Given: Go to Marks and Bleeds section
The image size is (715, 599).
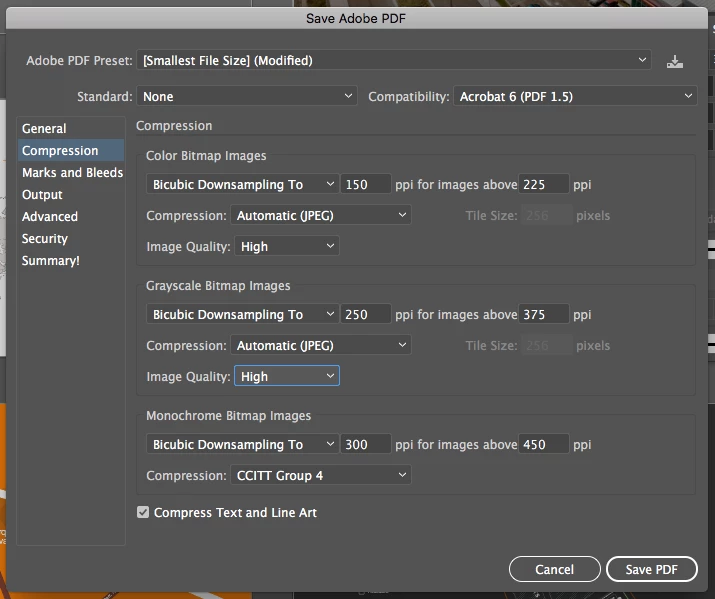Looking at the screenshot, I should [71, 172].
